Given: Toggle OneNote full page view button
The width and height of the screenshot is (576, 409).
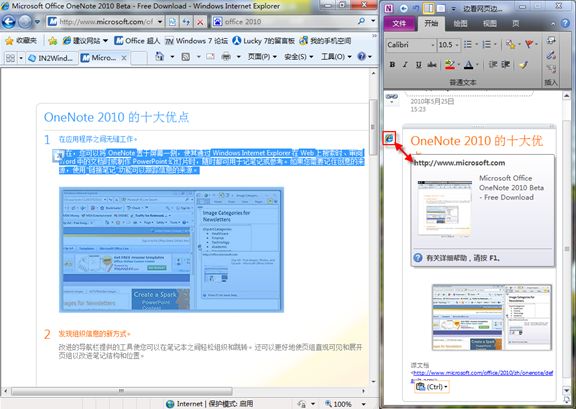Looking at the screenshot, I should [x=441, y=8].
